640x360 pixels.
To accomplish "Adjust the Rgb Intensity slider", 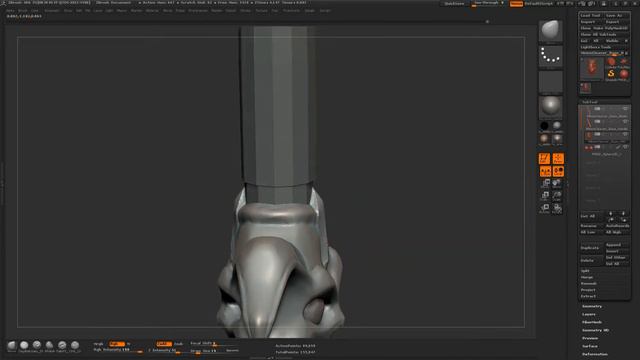I will (x=118, y=350).
